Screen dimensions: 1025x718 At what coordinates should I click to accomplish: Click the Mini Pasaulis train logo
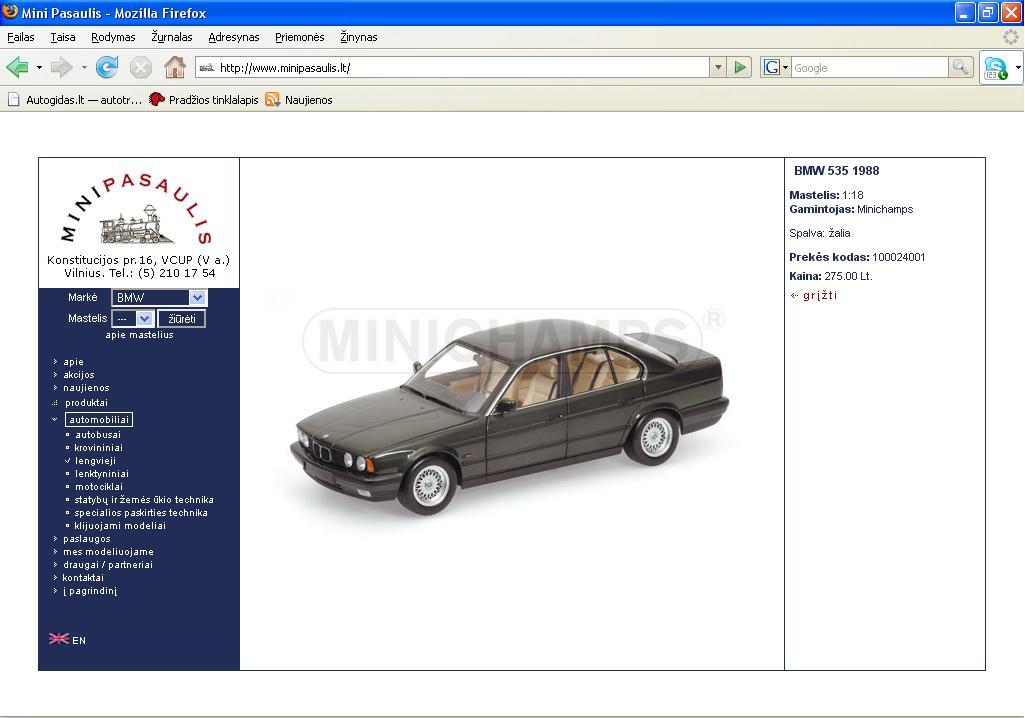pyautogui.click(x=139, y=209)
